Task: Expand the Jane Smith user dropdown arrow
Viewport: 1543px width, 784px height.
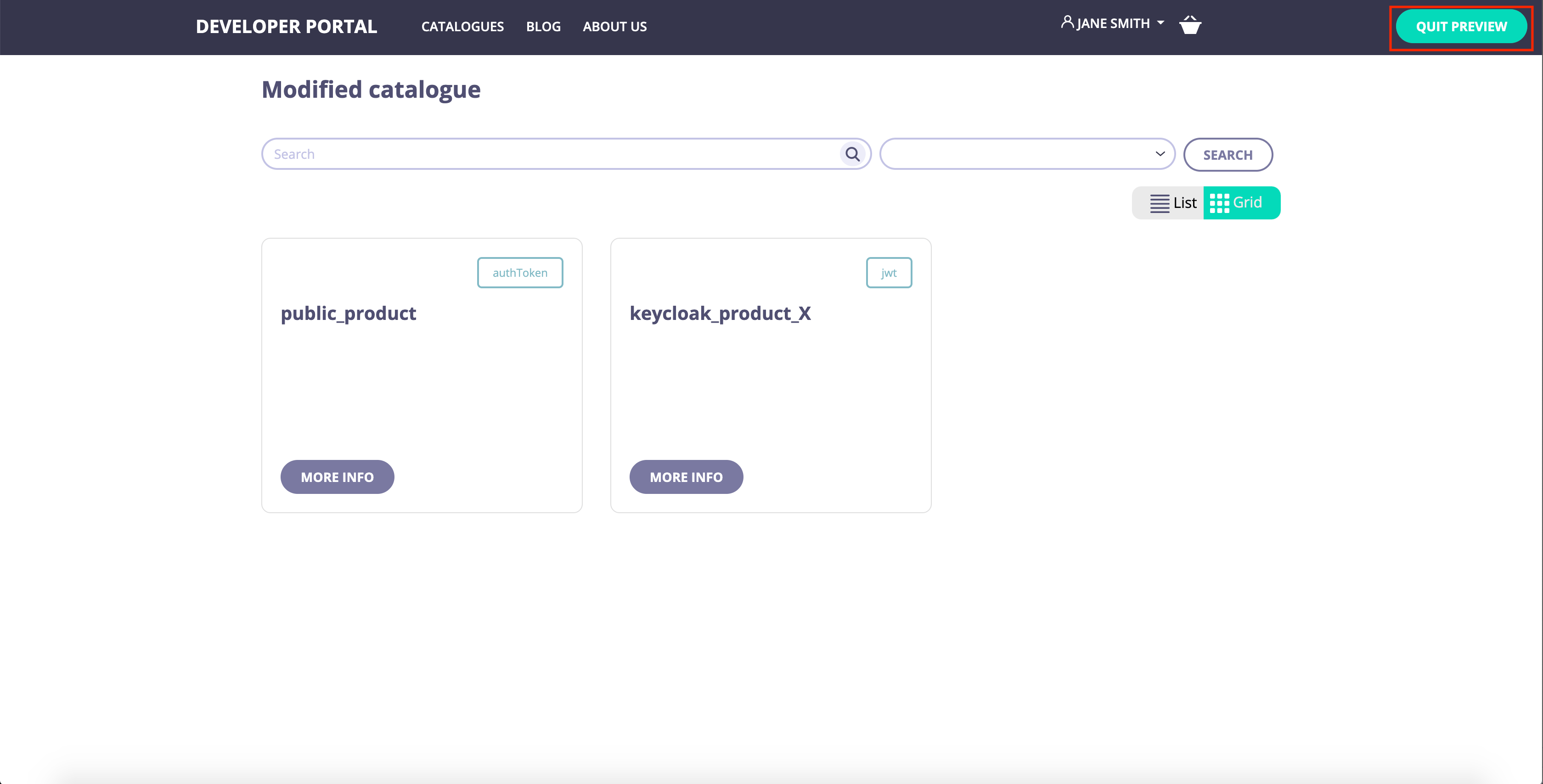Action: 1161,23
